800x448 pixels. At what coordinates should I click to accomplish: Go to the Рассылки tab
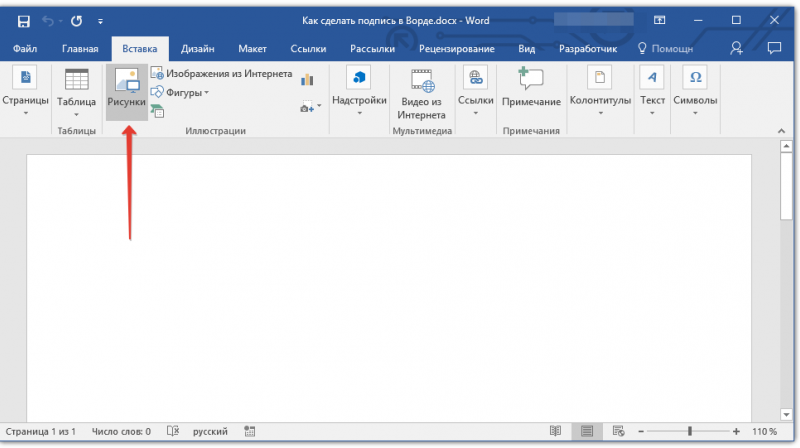(372, 48)
